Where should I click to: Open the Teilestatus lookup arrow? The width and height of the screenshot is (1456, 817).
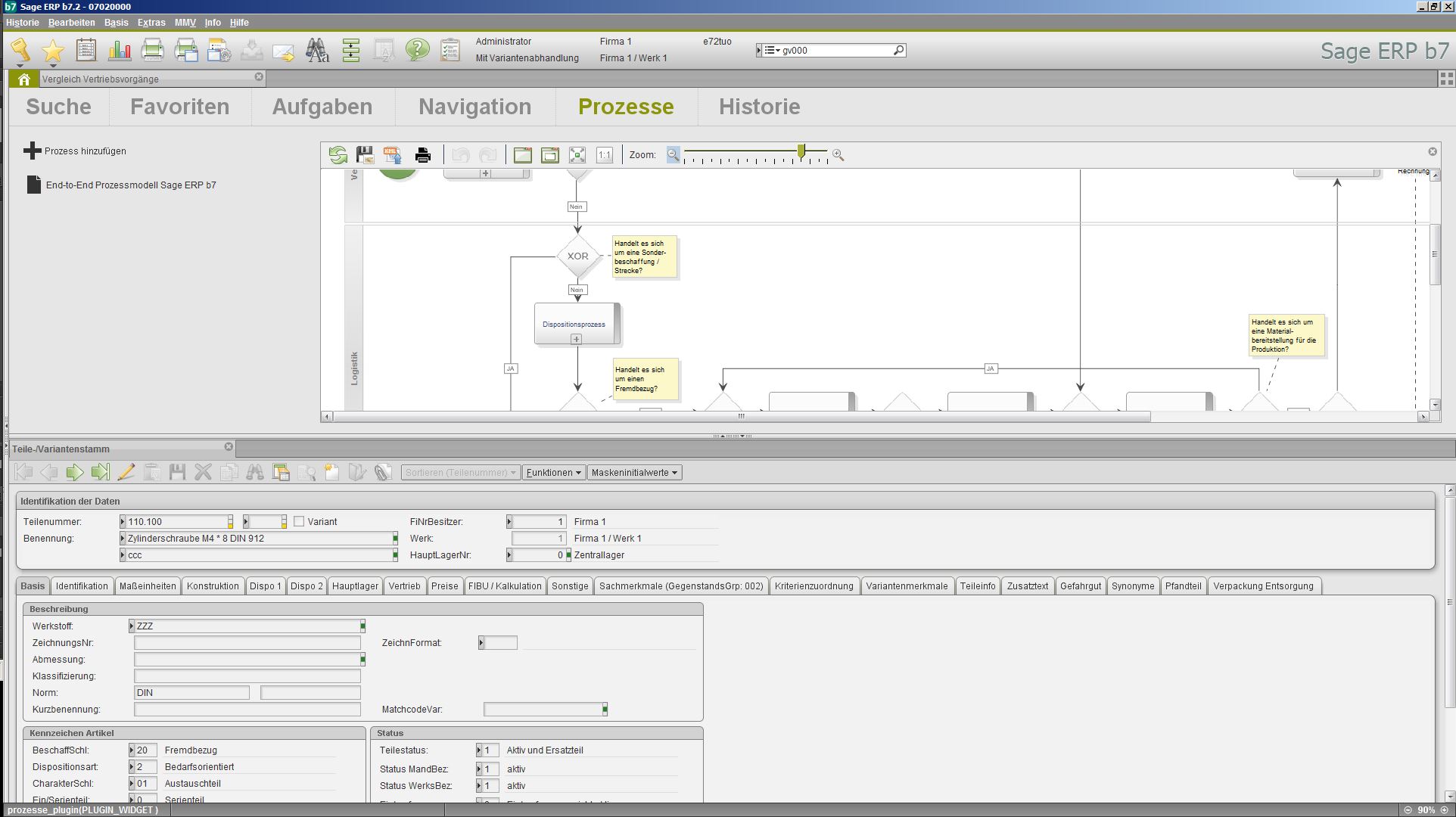[x=479, y=750]
